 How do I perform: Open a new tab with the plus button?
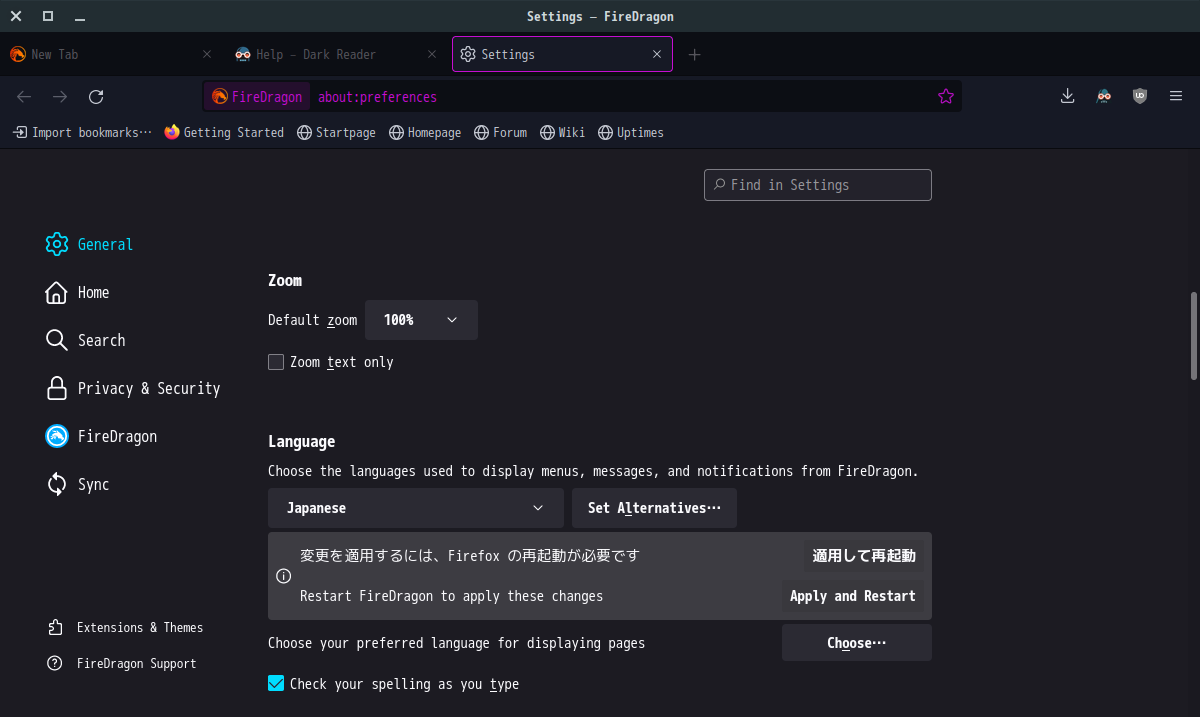(x=695, y=54)
